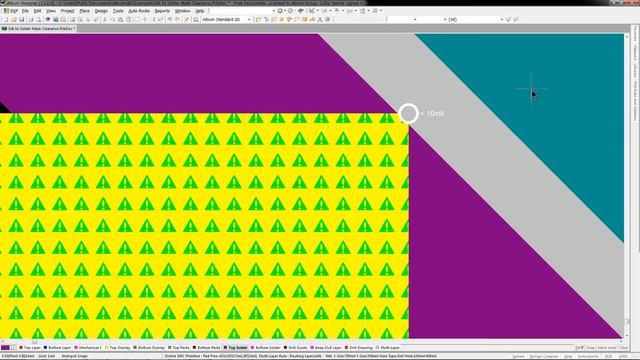640x360 pixels.
Task: Open Print Preview from the toolbar
Action: pos(39,20)
